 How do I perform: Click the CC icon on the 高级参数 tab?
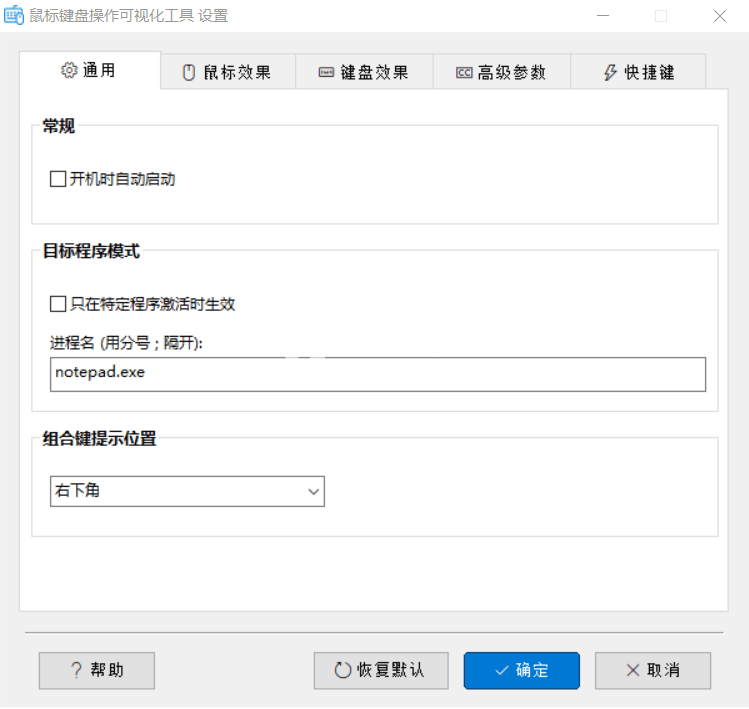coord(464,73)
